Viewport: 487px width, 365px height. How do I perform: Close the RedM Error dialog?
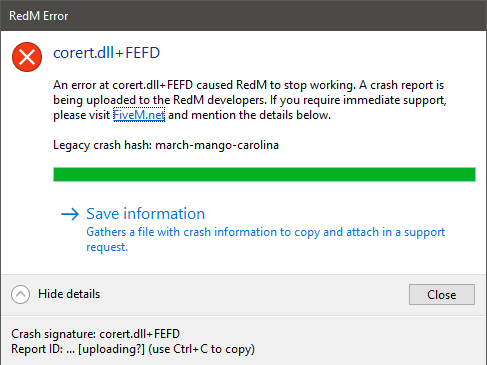pyautogui.click(x=442, y=295)
